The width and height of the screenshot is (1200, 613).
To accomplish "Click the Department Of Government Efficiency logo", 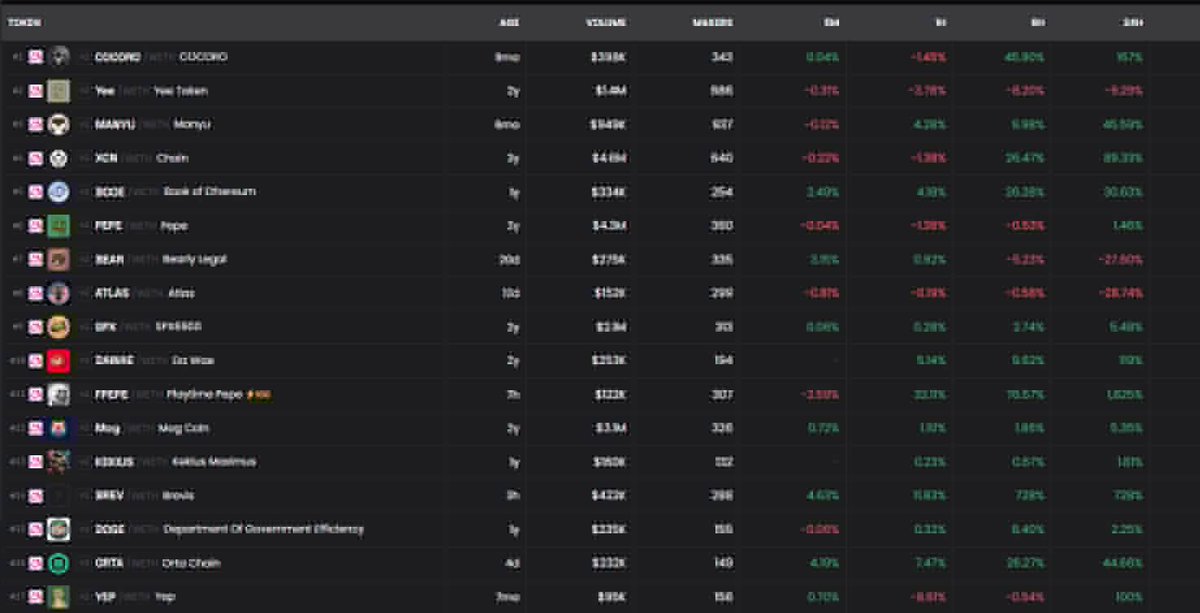I will tap(59, 529).
